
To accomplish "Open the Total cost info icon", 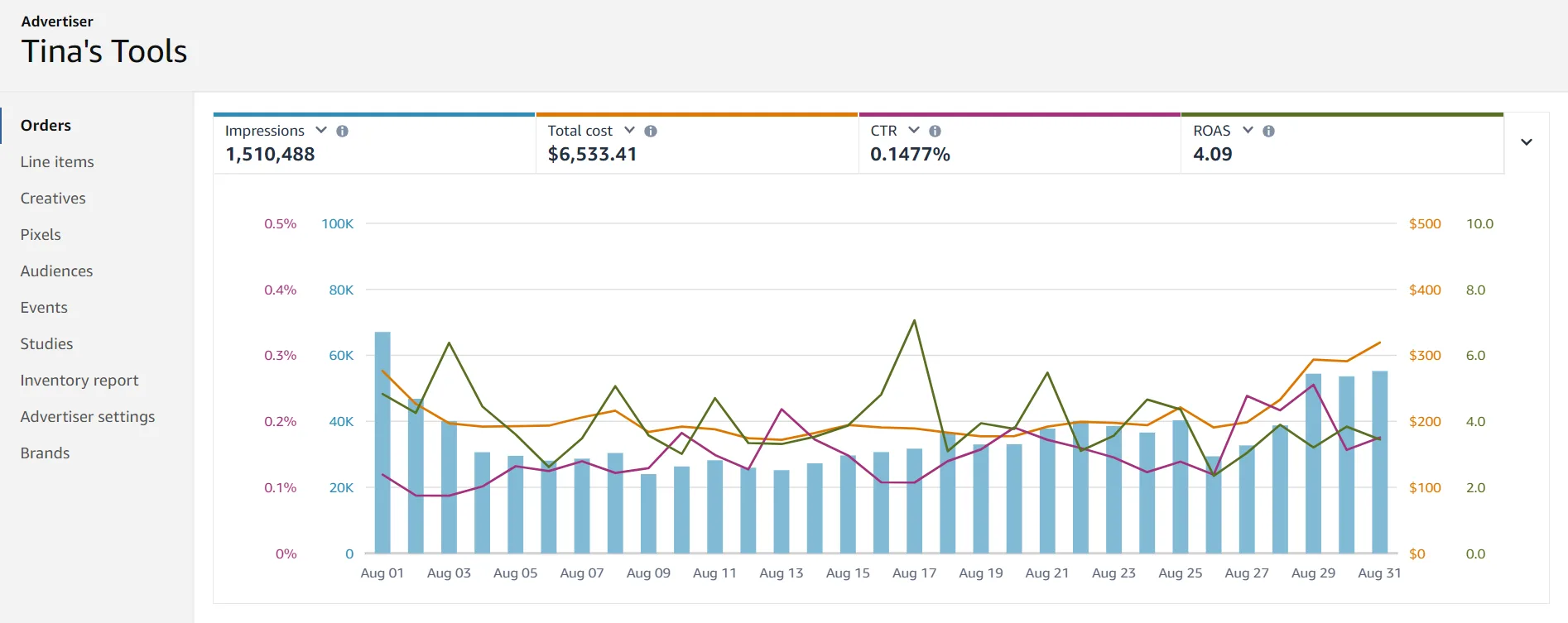I will tap(651, 131).
